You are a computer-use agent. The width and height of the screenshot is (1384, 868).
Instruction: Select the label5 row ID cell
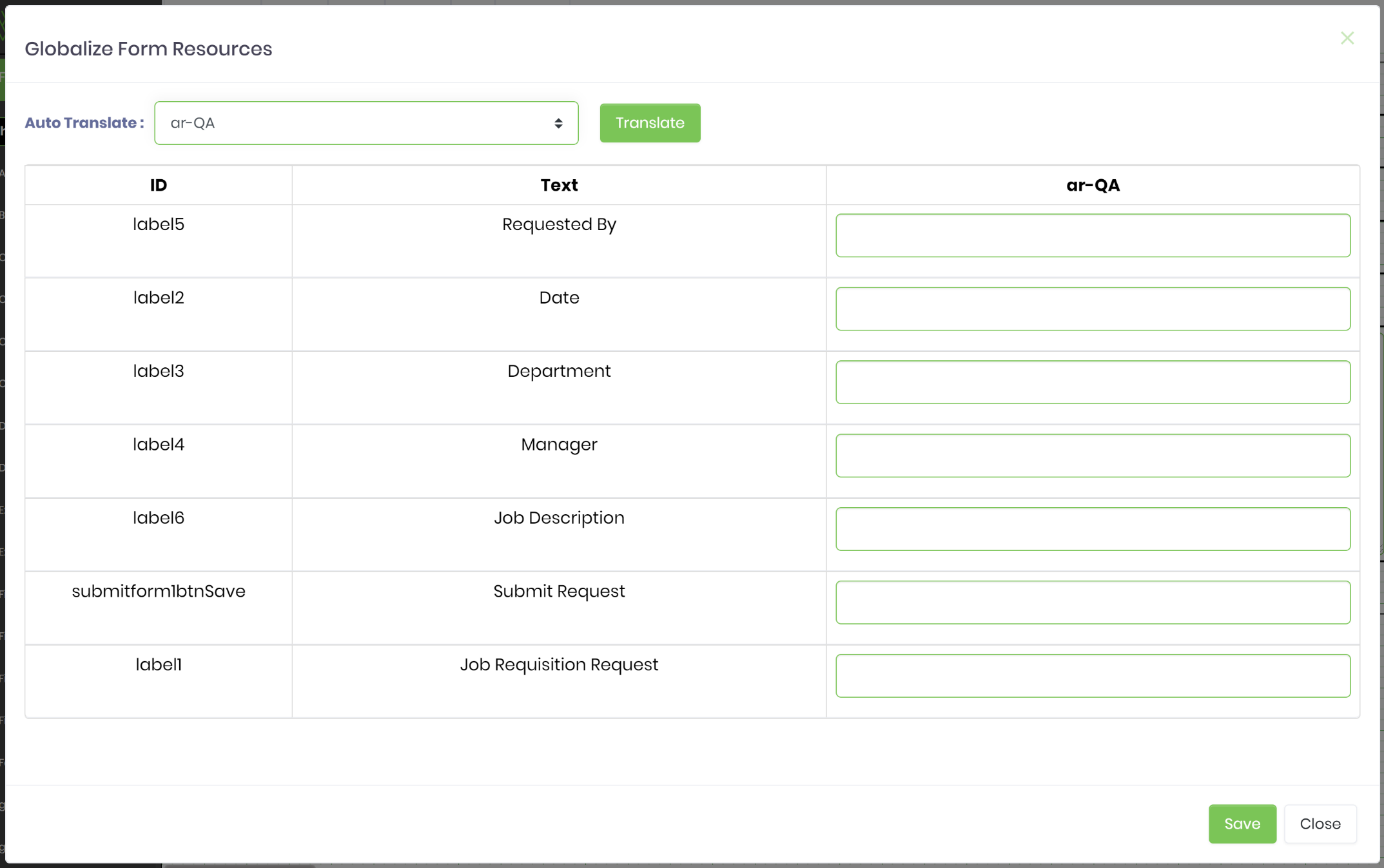[x=158, y=224]
